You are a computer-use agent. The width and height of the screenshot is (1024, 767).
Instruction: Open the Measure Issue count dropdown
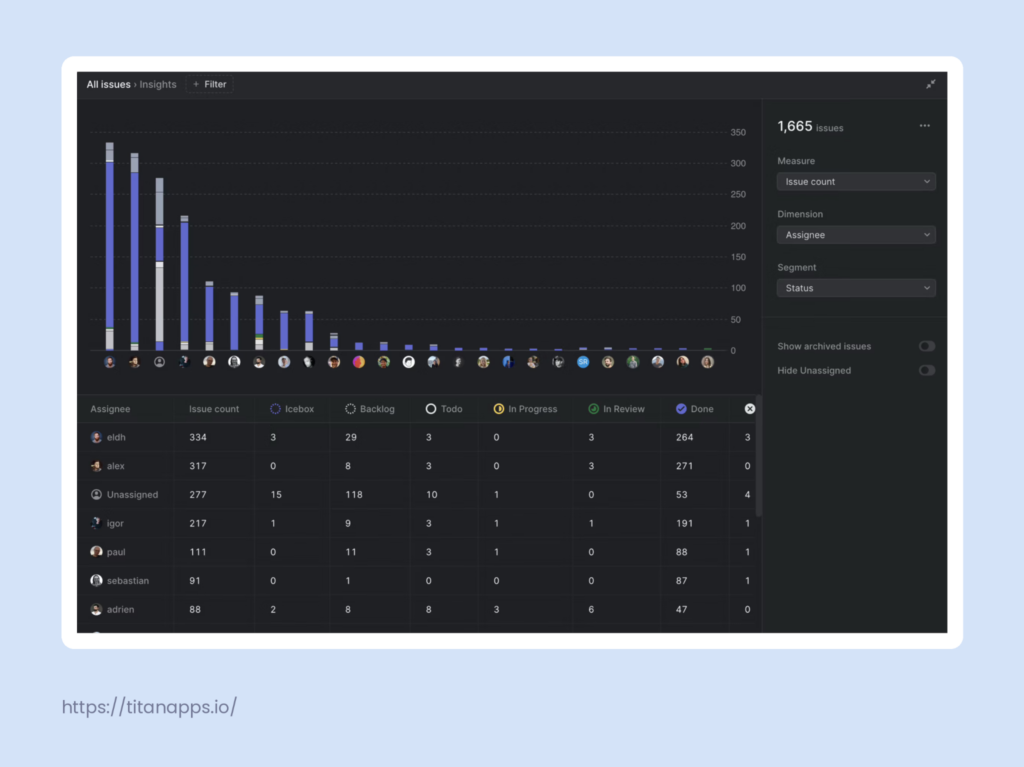pyautogui.click(x=856, y=182)
